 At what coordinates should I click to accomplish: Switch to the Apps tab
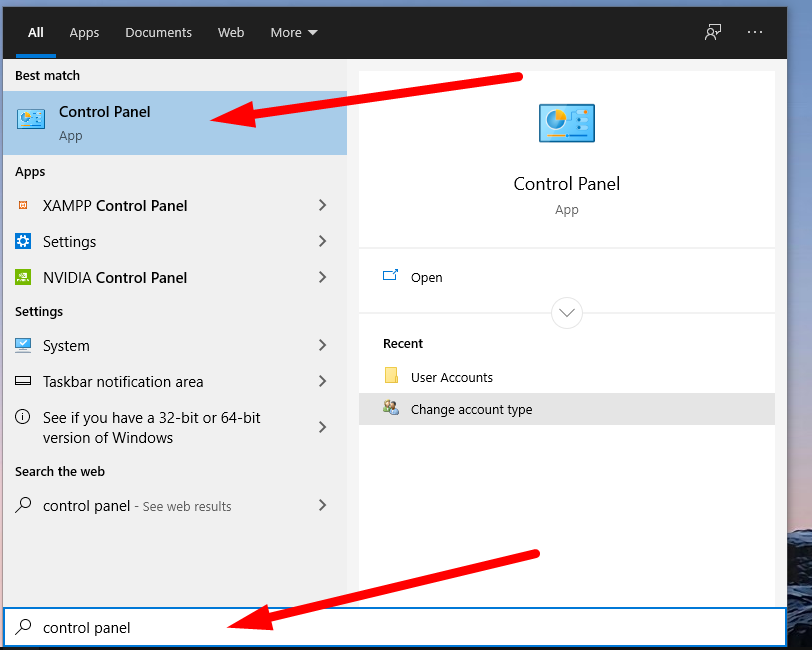[84, 33]
